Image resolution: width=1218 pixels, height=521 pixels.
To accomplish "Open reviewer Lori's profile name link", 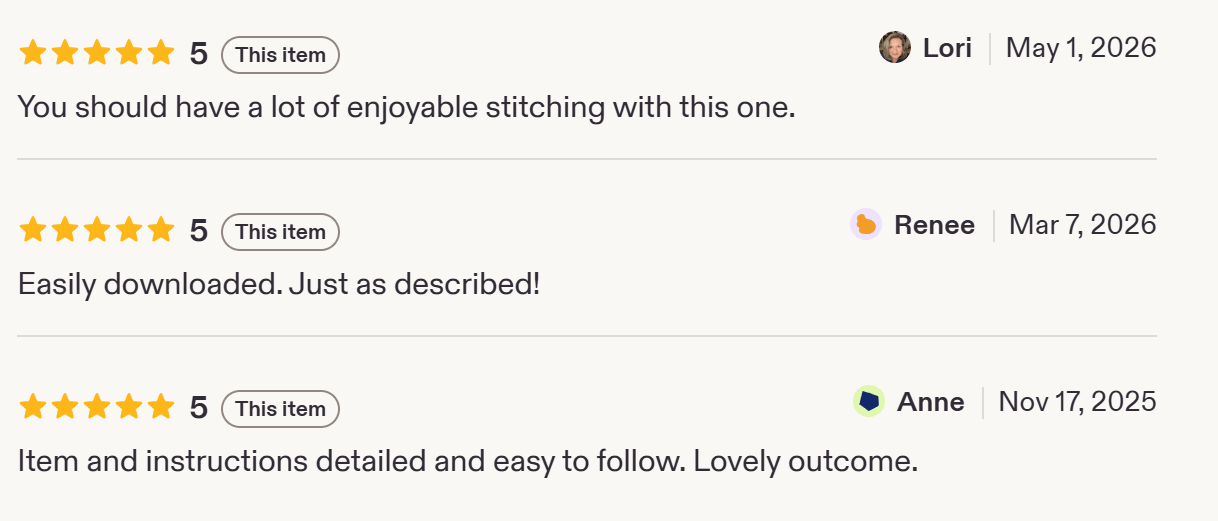I will [x=947, y=48].
